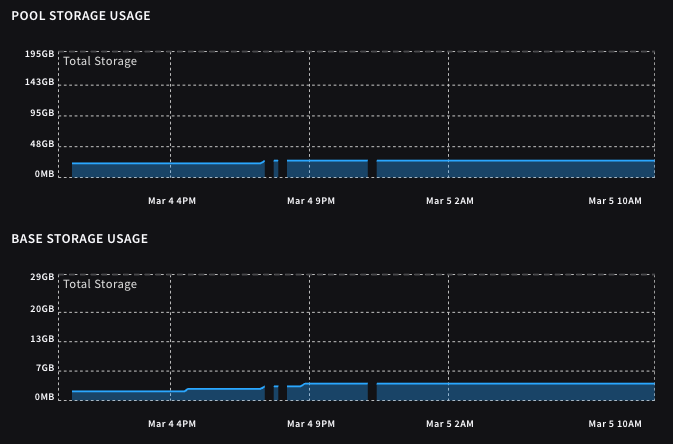Viewport: 673px width, 444px height.
Task: Click Mar 5 10AM label under Pool chart
Action: click(x=614, y=201)
